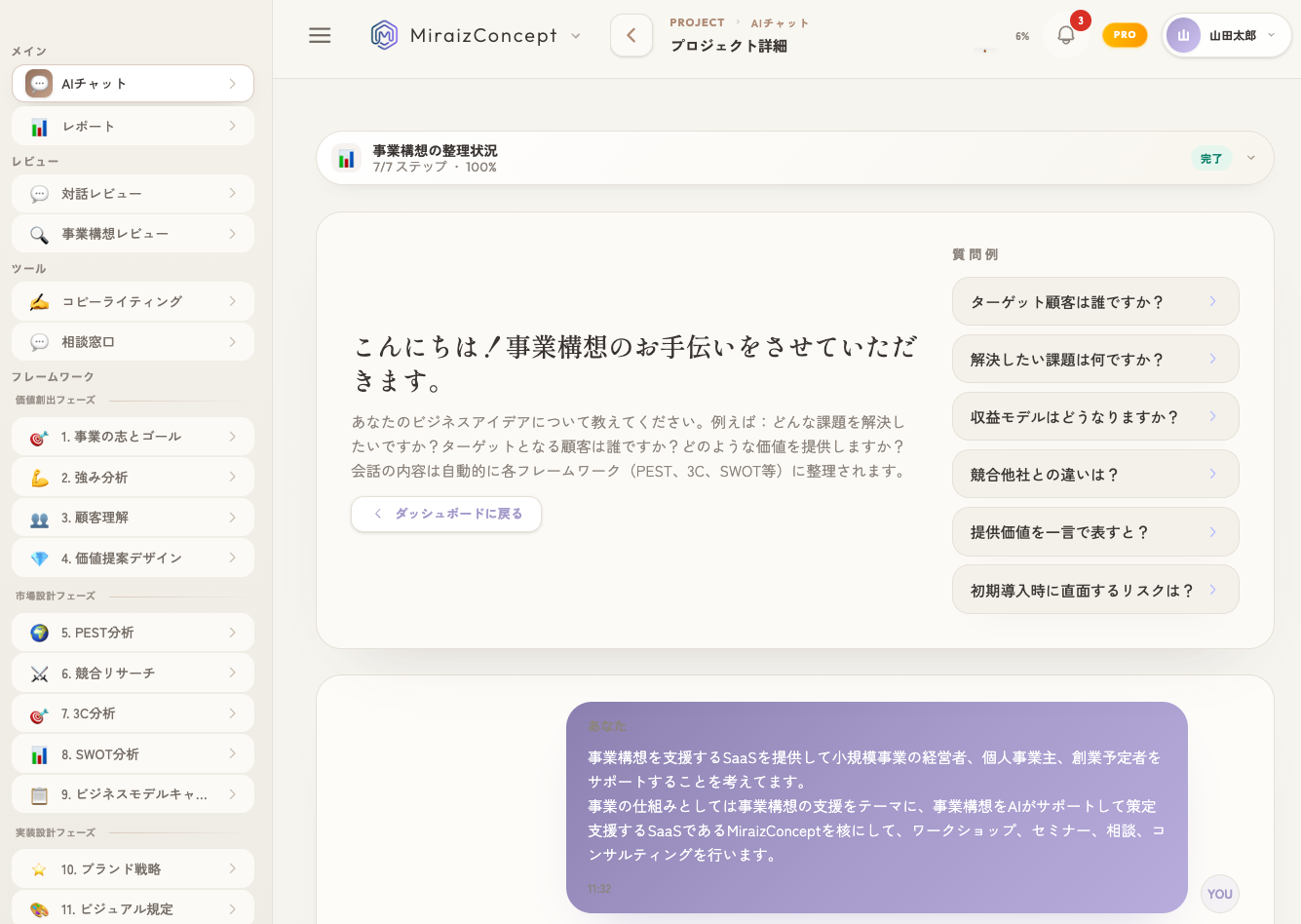Image resolution: width=1301 pixels, height=924 pixels.
Task: Select question ターゲット顧客は誰ですか？
Action: [1095, 301]
